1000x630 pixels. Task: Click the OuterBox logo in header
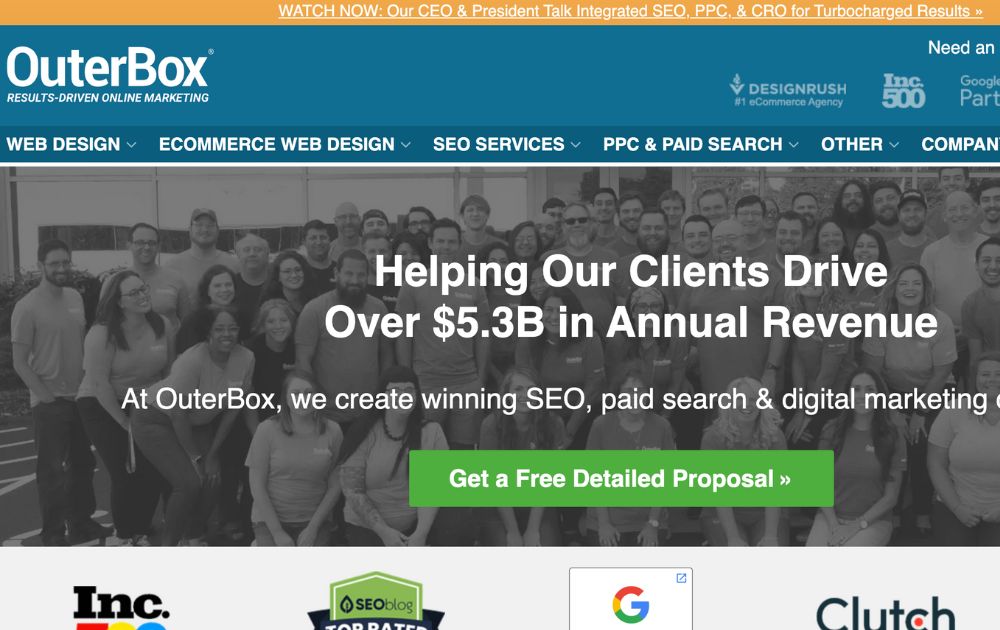110,75
